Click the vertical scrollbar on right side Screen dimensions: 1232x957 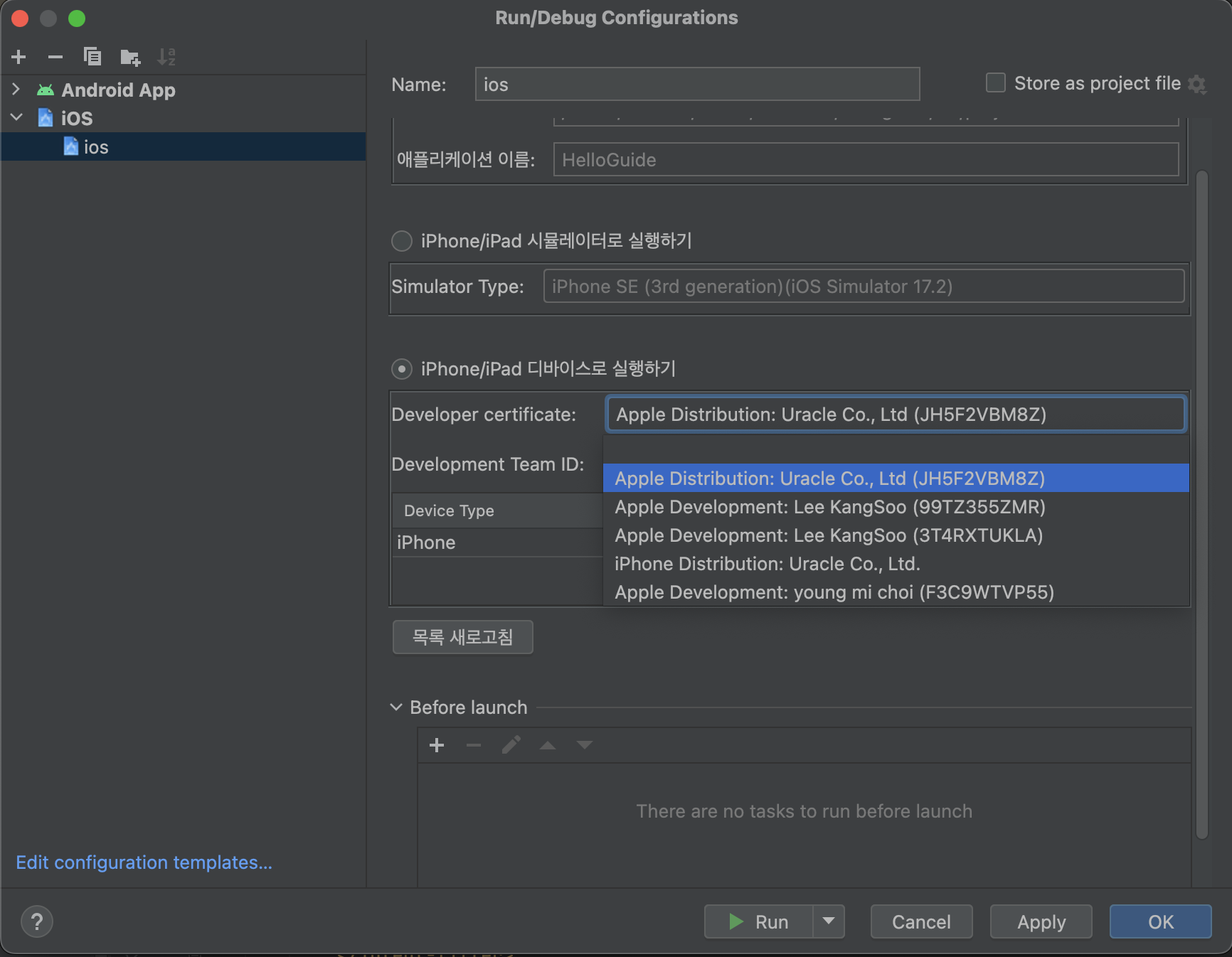(1202, 498)
